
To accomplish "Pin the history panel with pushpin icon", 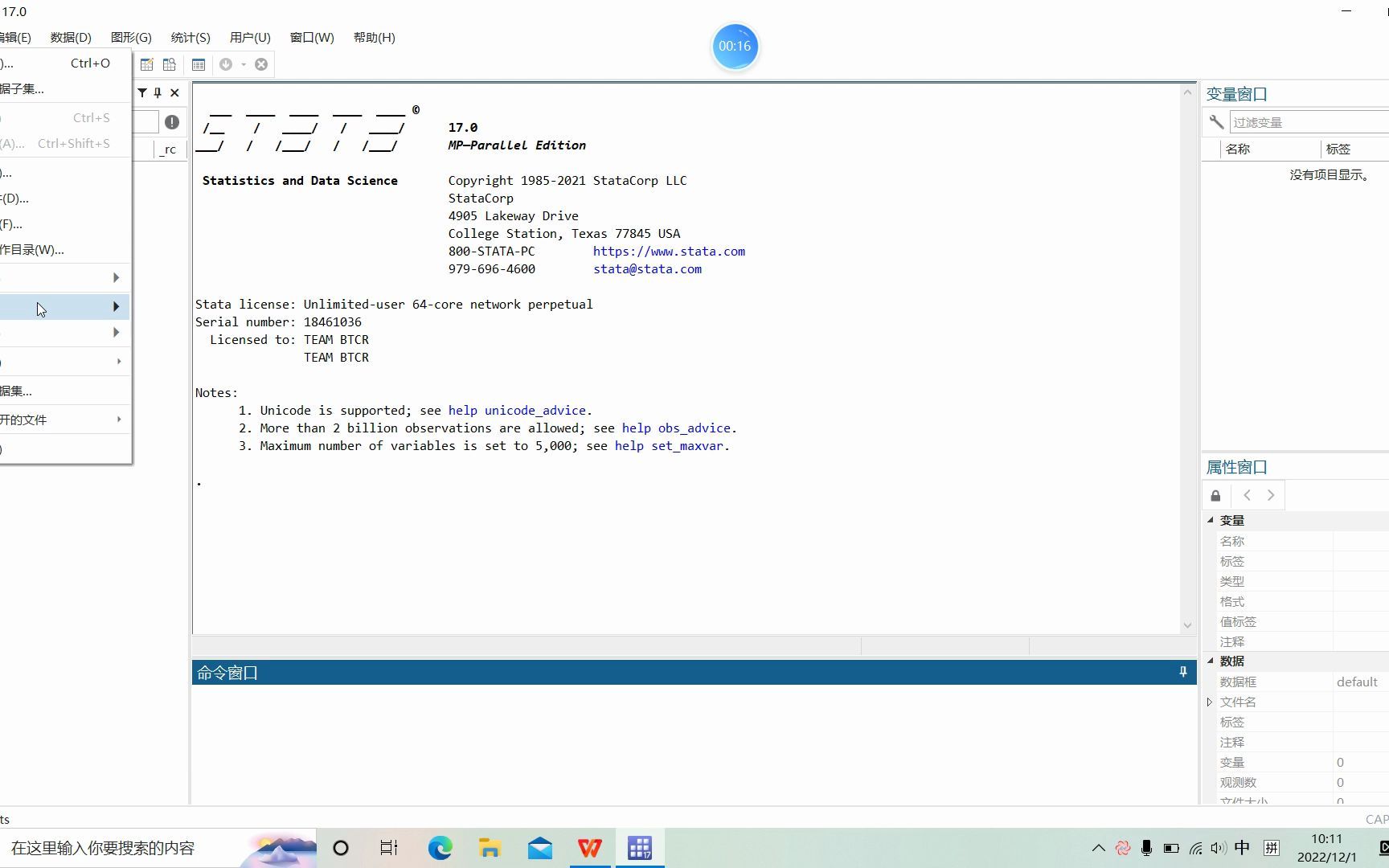I will coord(158,92).
